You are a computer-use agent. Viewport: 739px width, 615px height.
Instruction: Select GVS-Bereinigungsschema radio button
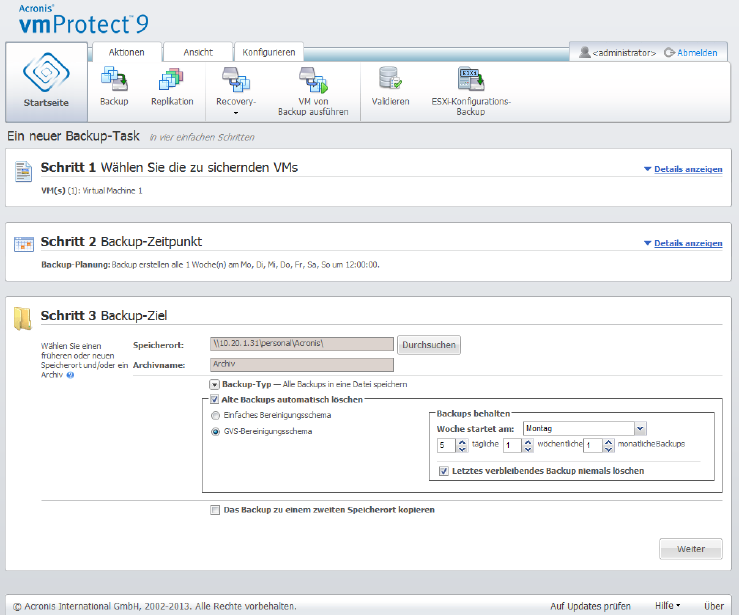click(215, 432)
